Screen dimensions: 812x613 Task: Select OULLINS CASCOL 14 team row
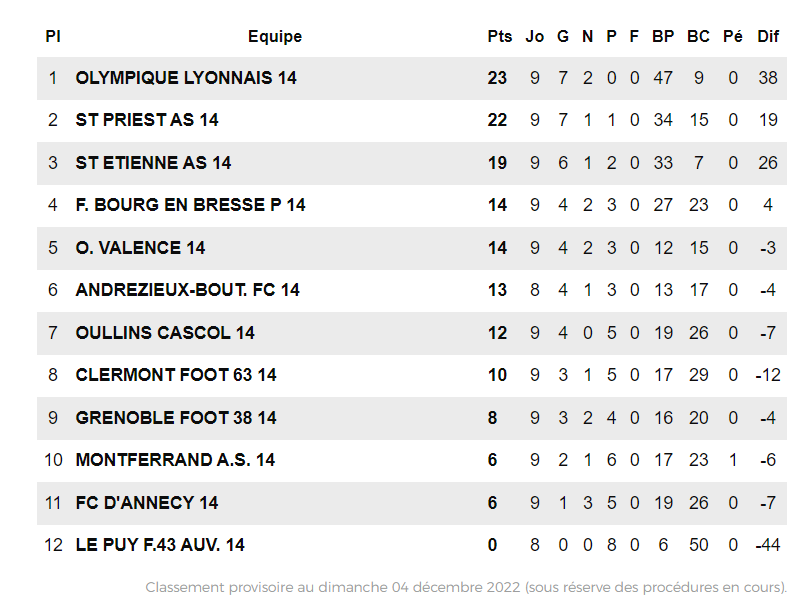[165, 333]
